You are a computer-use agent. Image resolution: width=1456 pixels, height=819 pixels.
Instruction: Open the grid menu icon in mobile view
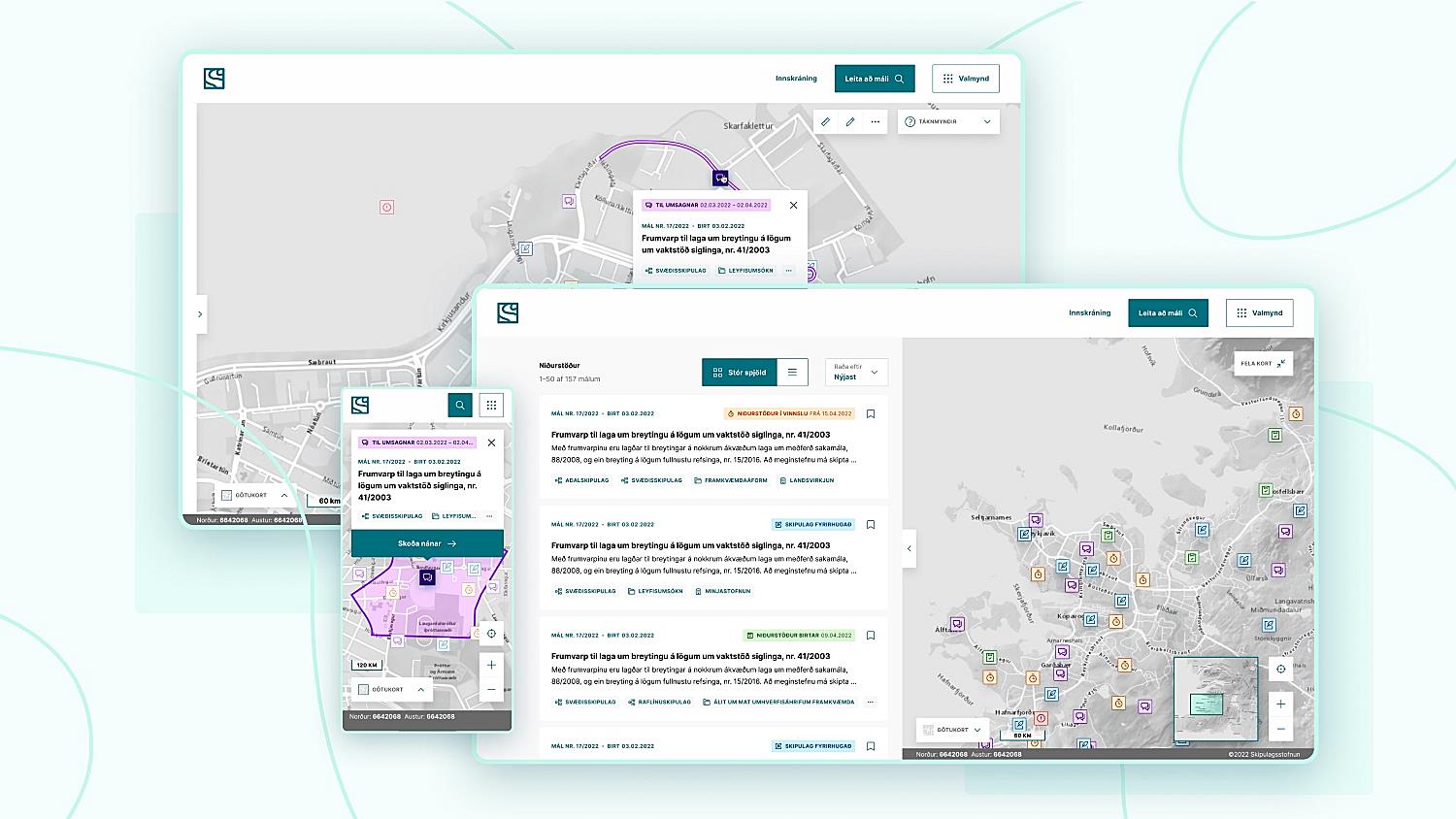click(x=491, y=406)
